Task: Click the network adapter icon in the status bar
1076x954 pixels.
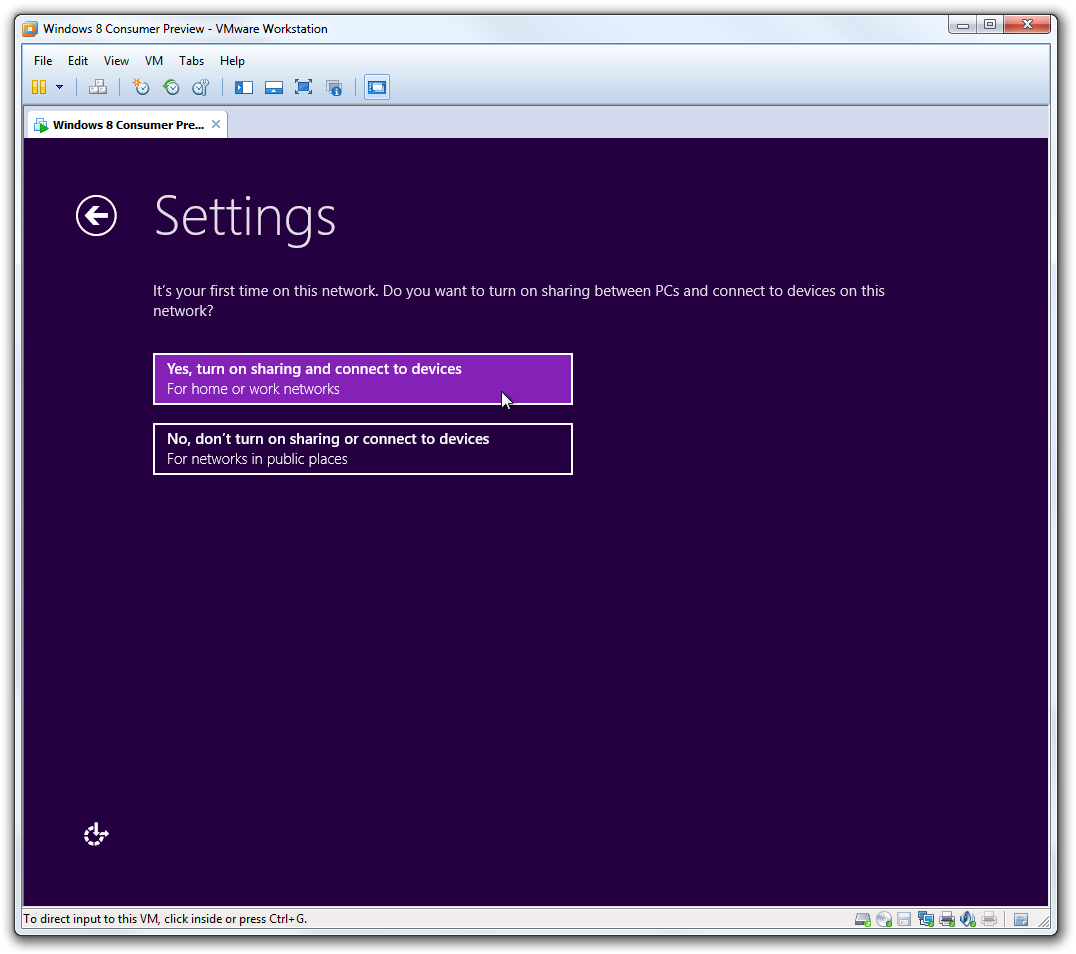Action: tap(925, 918)
